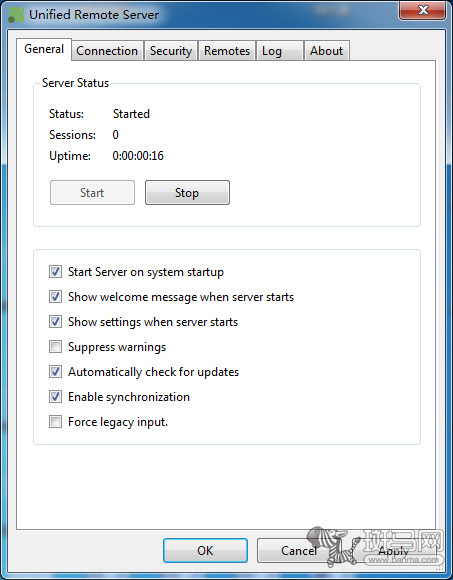Confirm settings with the OK button
Image resolution: width=453 pixels, height=580 pixels.
[205, 550]
